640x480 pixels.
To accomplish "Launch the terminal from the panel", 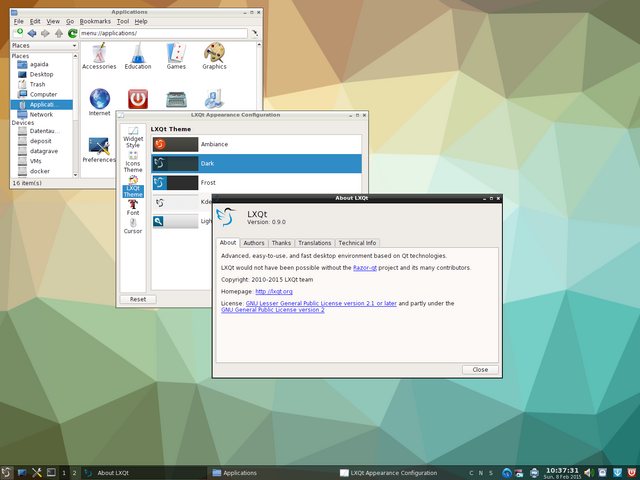I will (51, 473).
